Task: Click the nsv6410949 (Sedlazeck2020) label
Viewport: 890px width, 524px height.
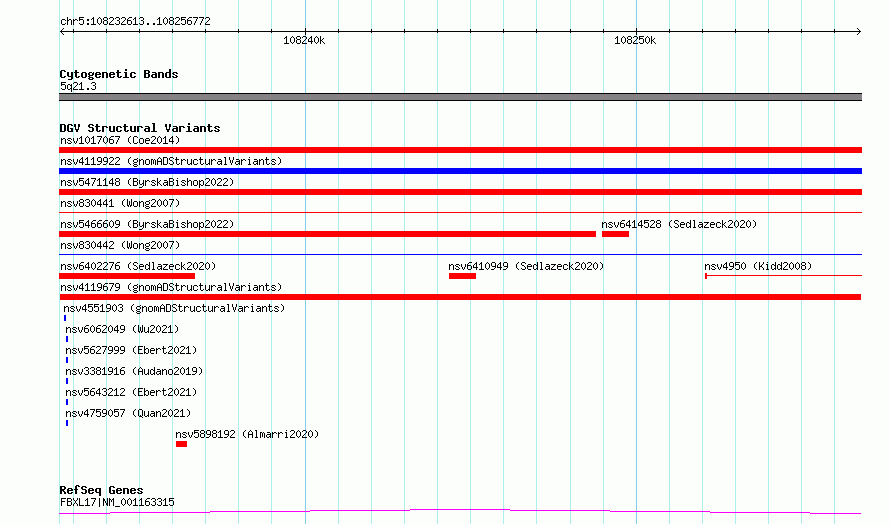Action: point(526,266)
